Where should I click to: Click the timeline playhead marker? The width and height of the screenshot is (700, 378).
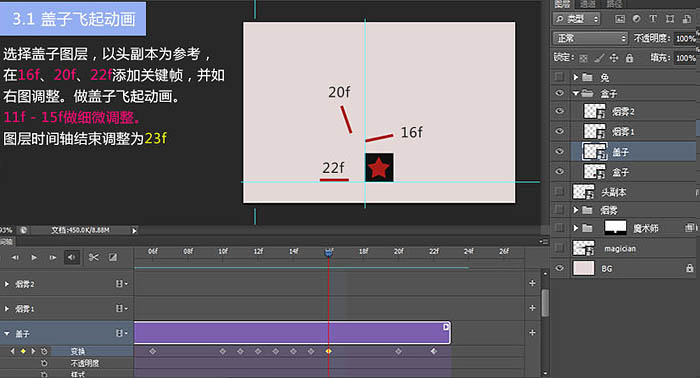pos(329,253)
